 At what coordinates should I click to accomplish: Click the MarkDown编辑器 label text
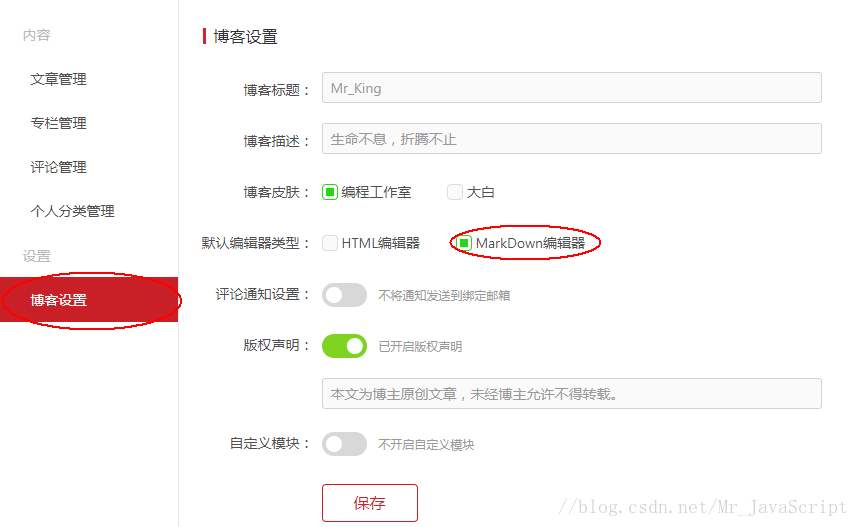tap(530, 243)
